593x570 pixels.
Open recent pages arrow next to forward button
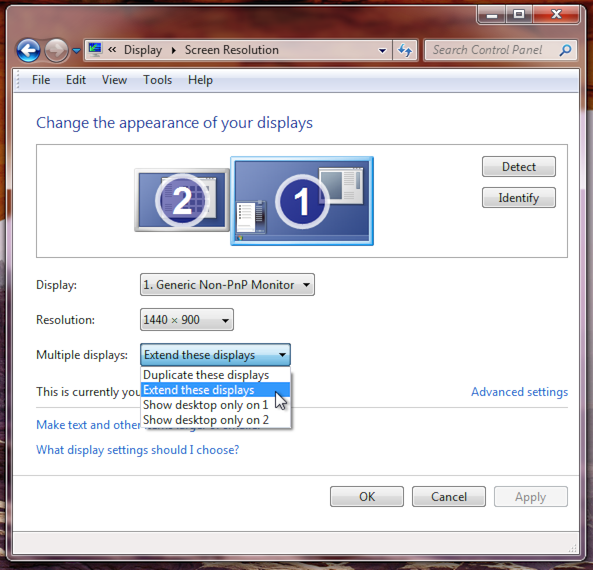click(76, 50)
